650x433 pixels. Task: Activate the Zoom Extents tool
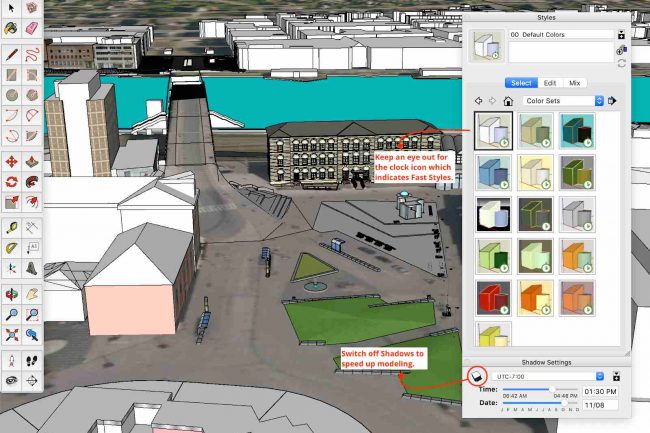point(11,335)
